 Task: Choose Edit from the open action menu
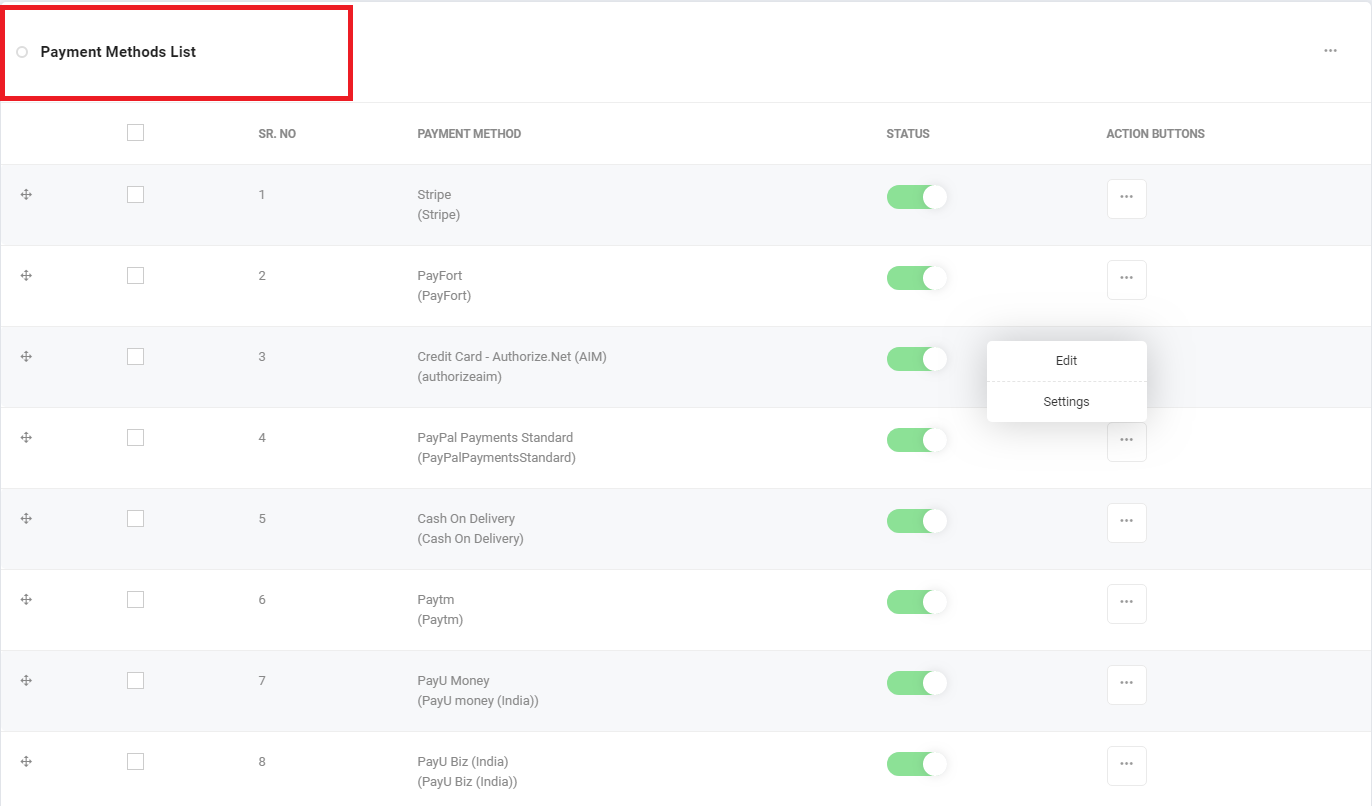1066,361
